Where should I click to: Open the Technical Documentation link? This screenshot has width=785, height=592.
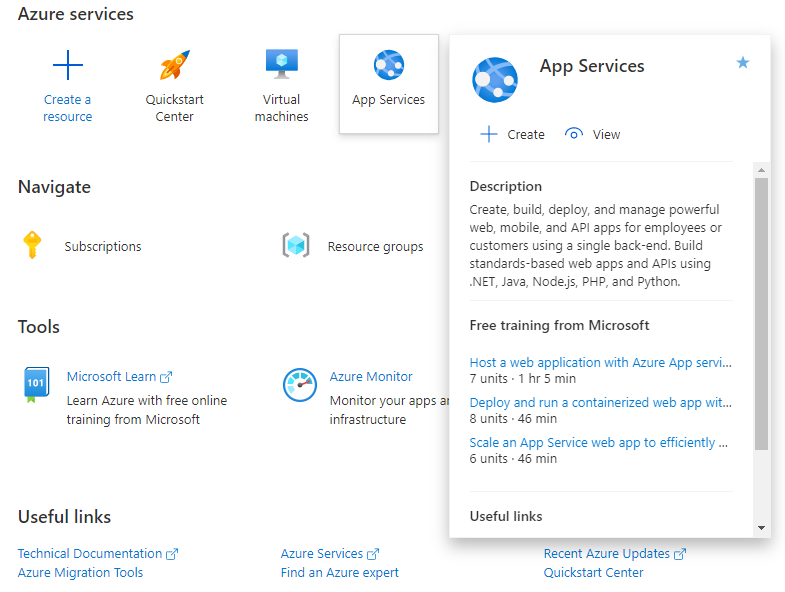click(x=90, y=554)
